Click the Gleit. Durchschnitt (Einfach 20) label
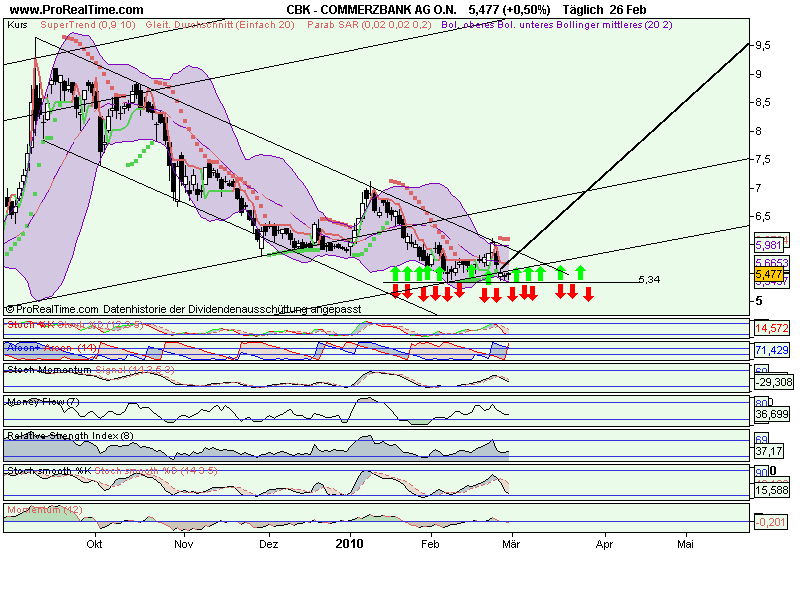Image resolution: width=800 pixels, height=600 pixels. tap(220, 24)
